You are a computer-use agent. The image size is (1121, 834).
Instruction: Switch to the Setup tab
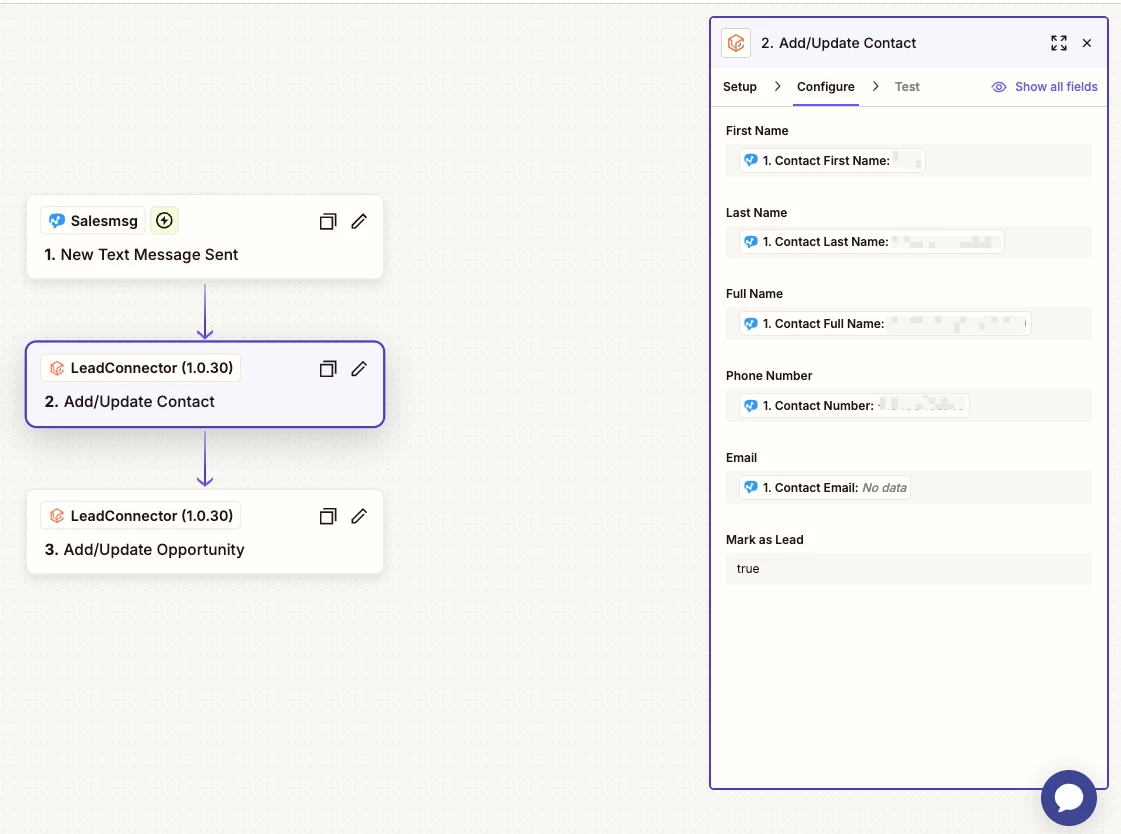739,86
